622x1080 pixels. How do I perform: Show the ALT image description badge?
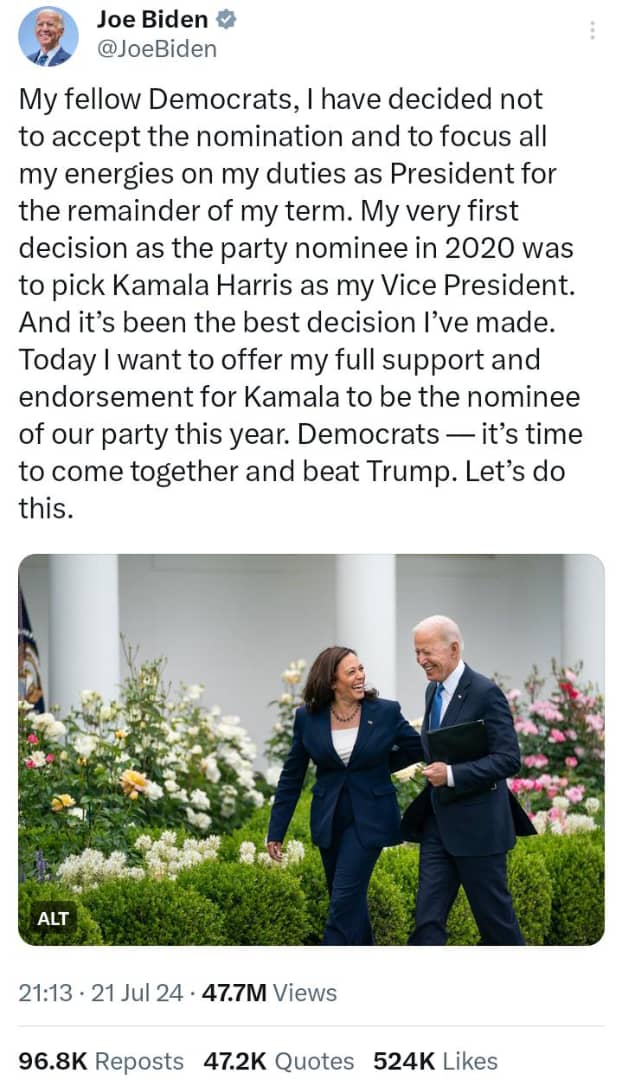54,919
